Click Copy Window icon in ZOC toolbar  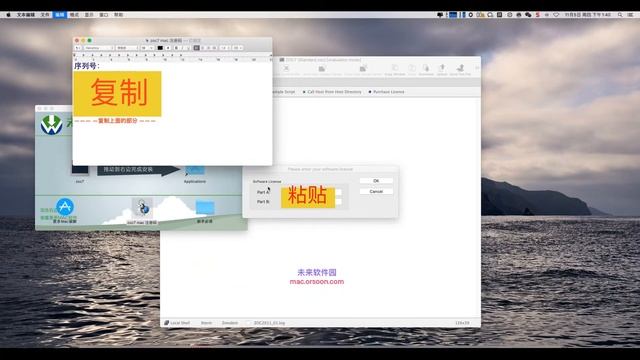[x=395, y=70]
